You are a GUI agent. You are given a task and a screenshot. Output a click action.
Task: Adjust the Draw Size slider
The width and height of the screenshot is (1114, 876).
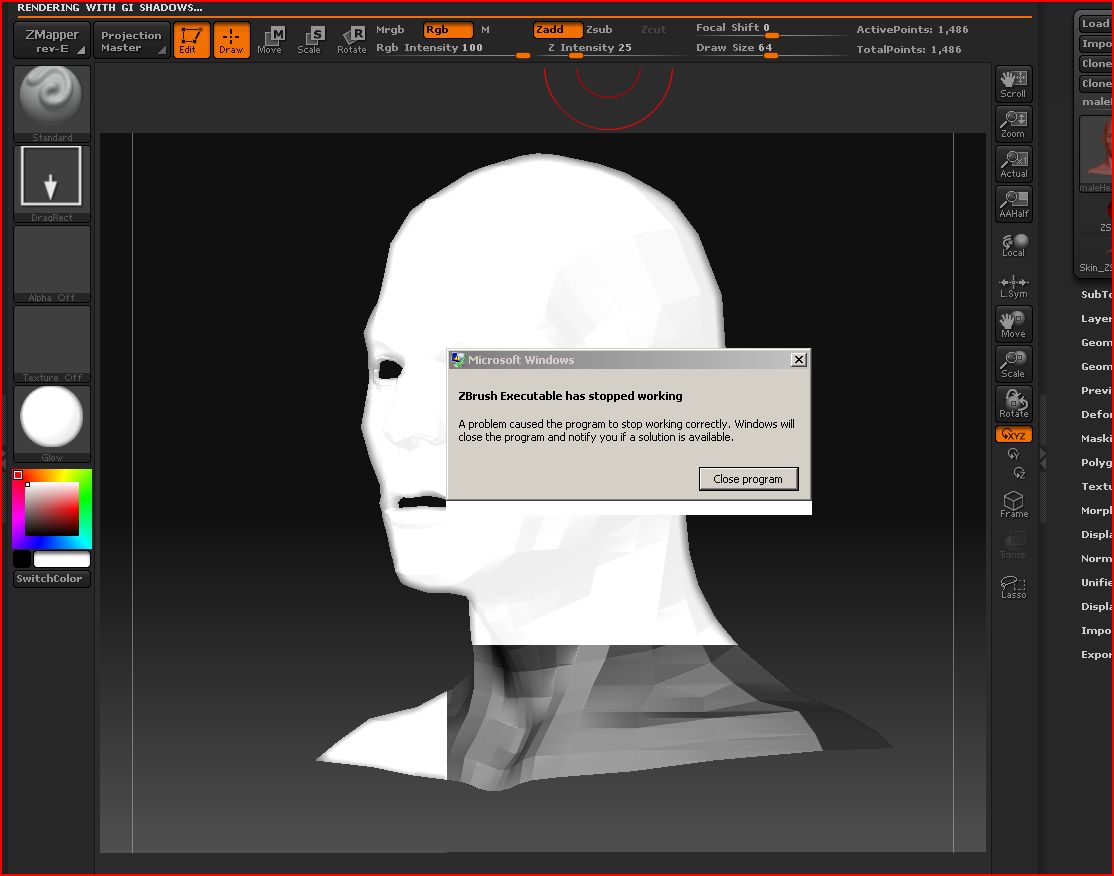[770, 48]
